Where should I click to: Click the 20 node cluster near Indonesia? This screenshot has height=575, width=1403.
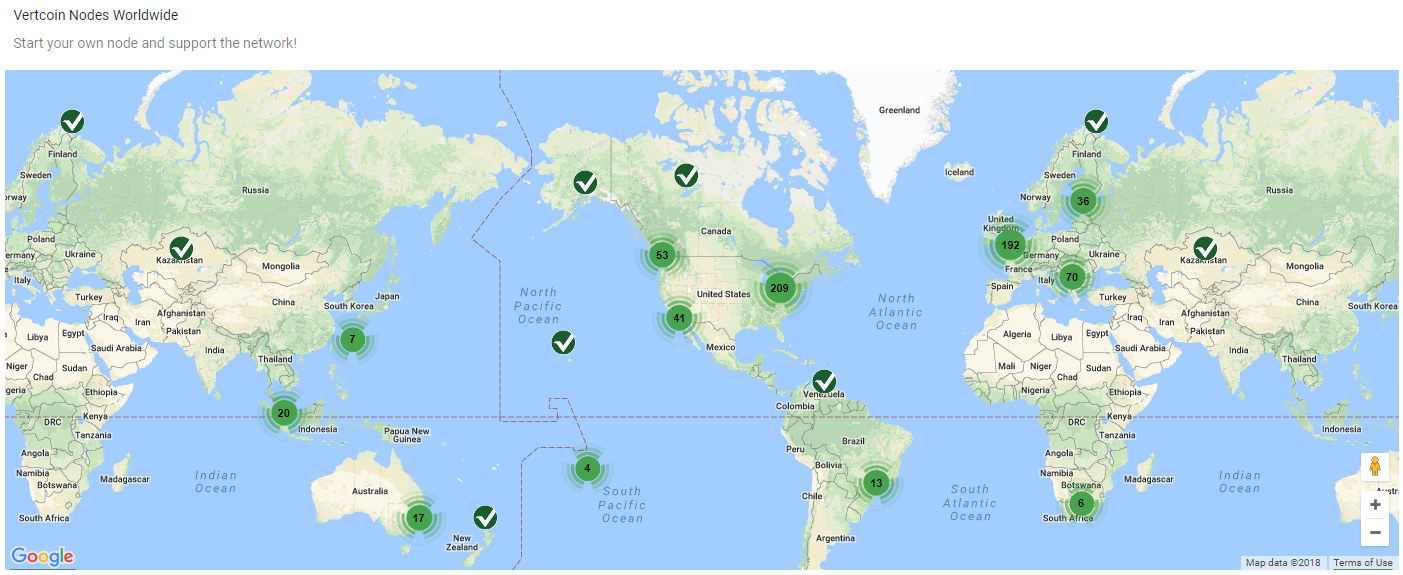coord(283,413)
